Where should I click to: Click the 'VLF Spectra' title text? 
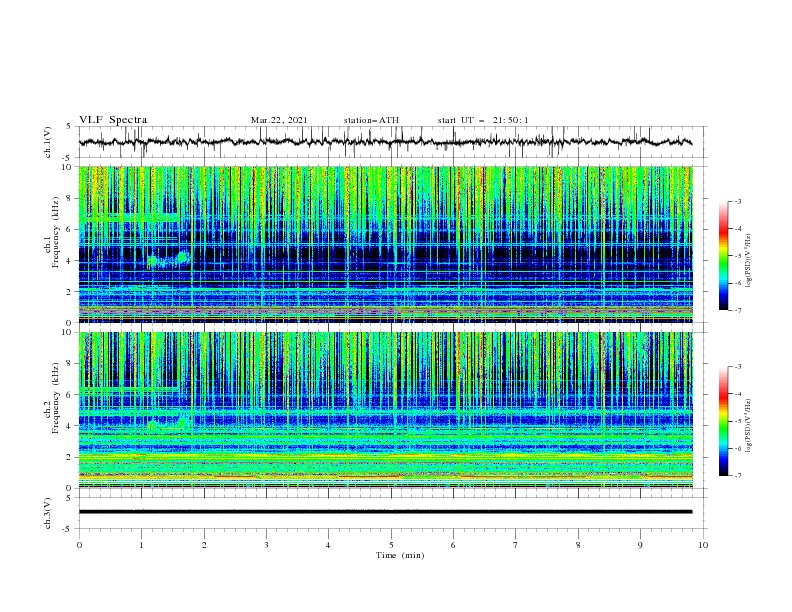(113, 120)
